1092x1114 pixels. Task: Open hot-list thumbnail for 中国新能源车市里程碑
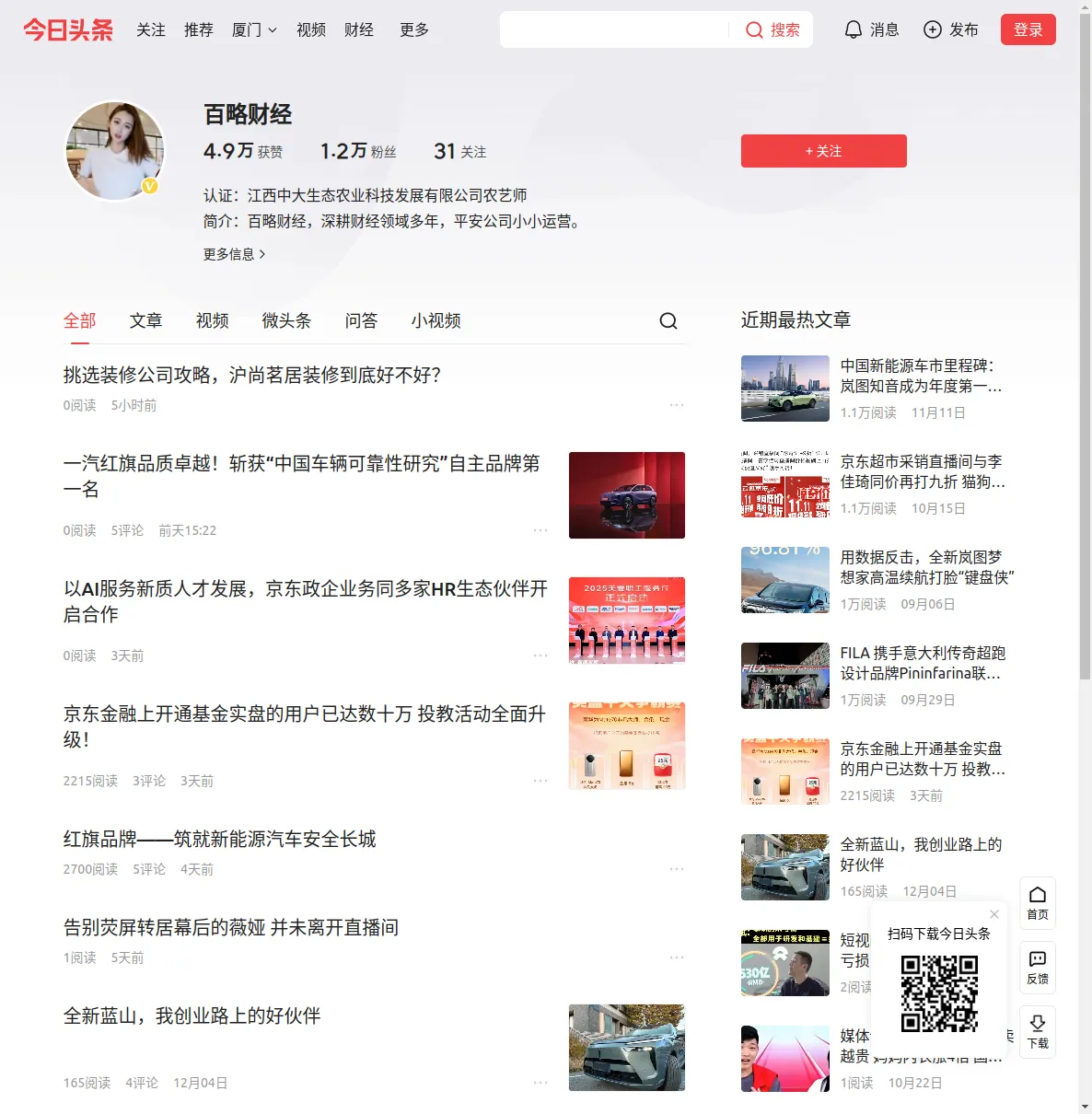[x=785, y=389]
